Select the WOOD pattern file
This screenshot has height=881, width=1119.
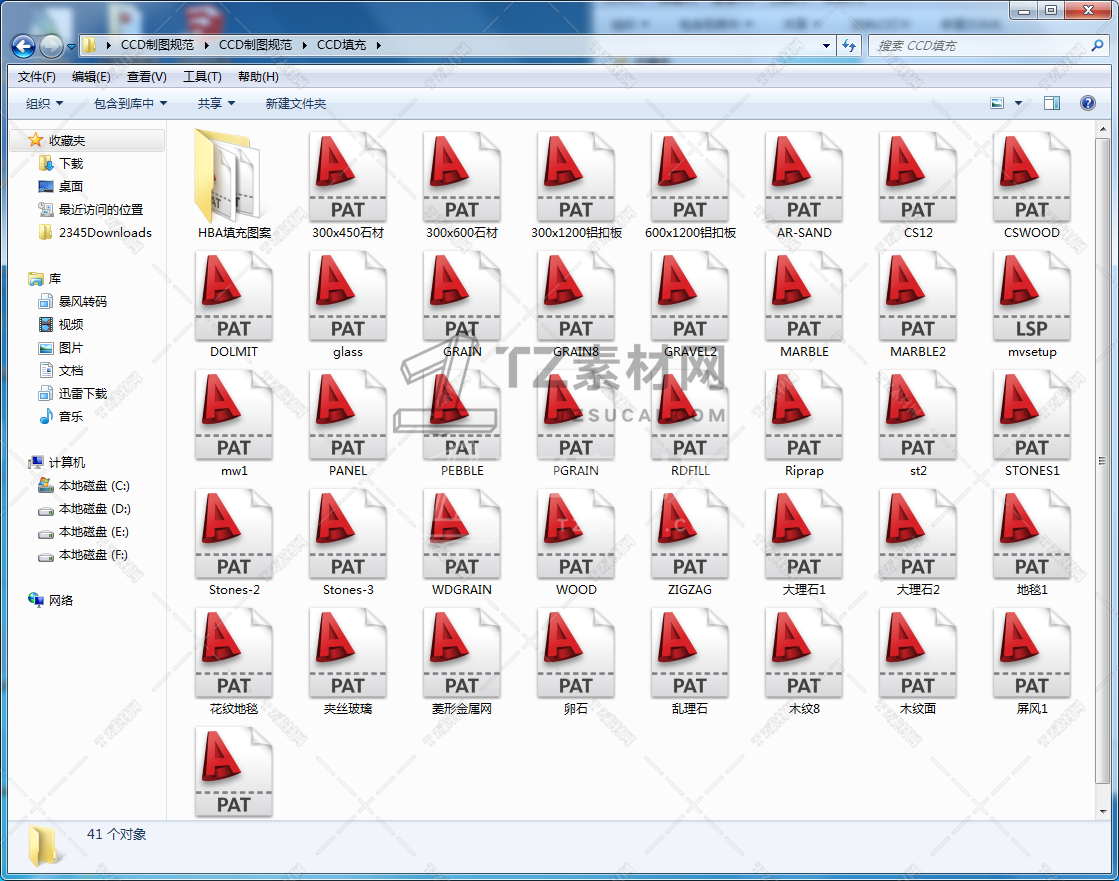click(576, 542)
